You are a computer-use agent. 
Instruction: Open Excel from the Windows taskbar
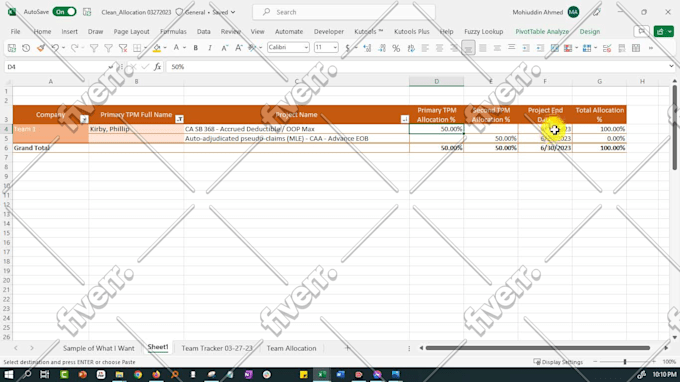tap(322, 375)
